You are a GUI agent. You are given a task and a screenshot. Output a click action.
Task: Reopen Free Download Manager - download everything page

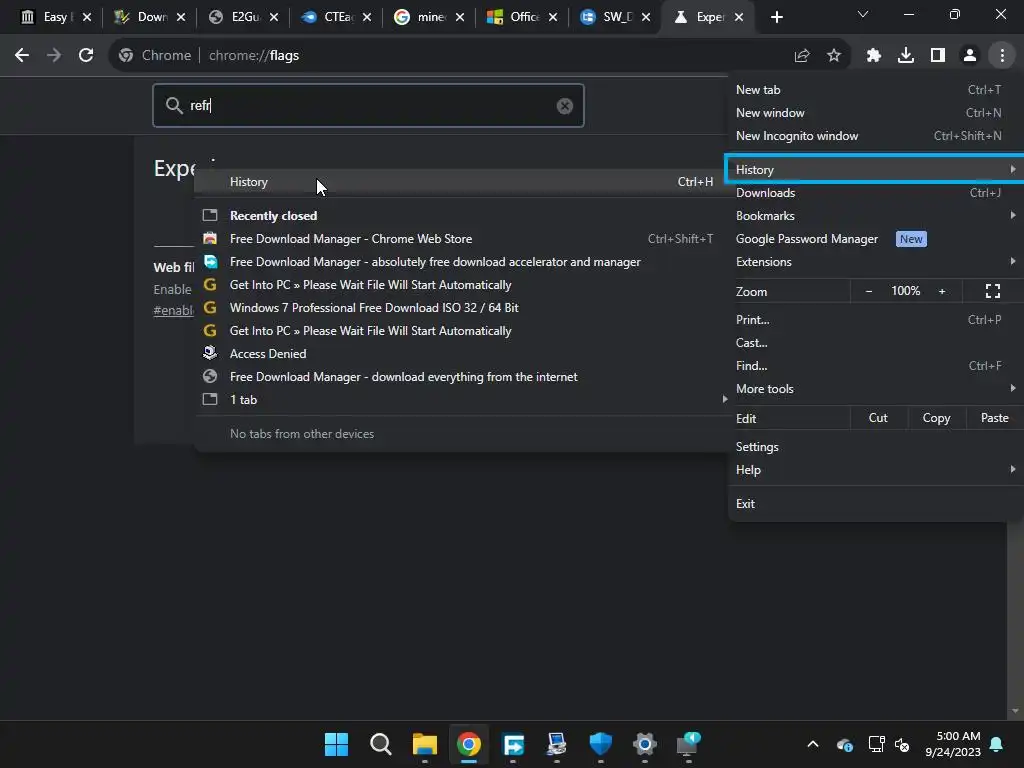[x=461, y=377]
